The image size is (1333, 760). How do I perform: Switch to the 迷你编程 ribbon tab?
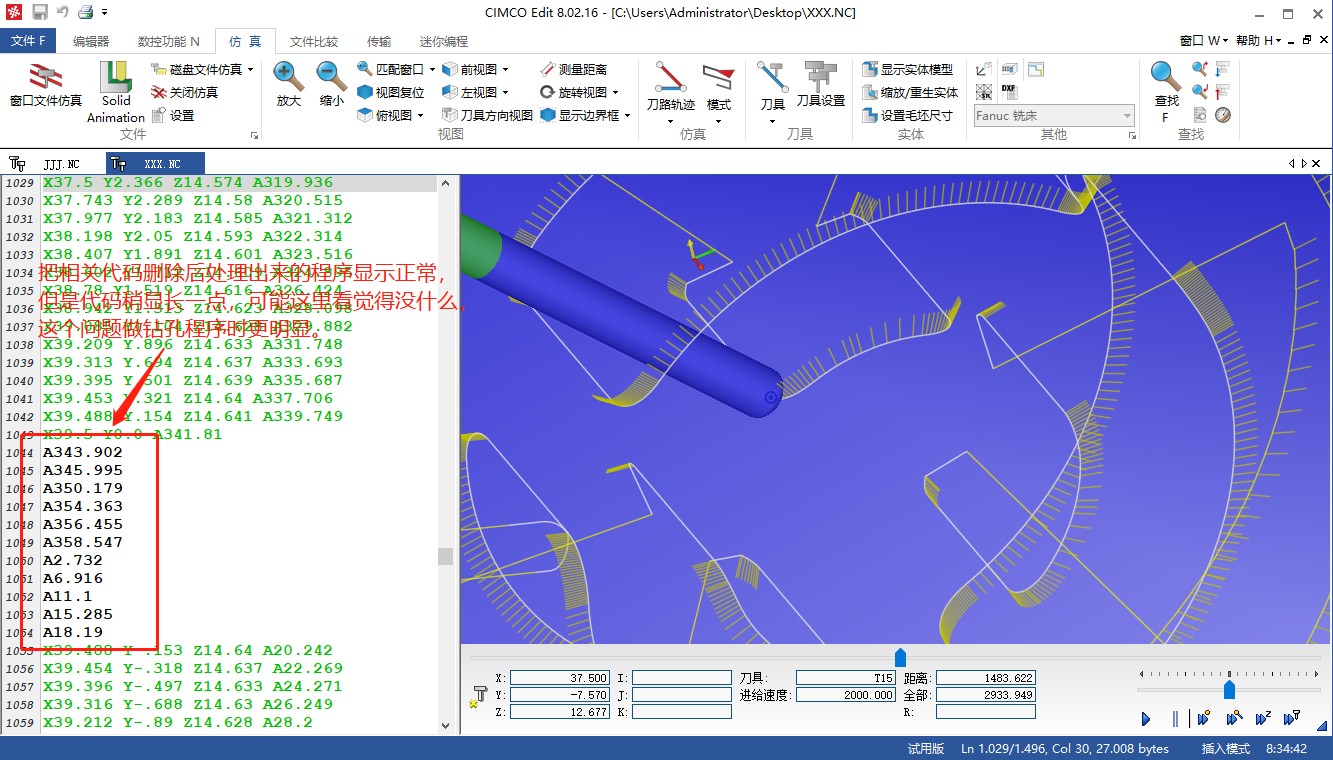(x=443, y=41)
